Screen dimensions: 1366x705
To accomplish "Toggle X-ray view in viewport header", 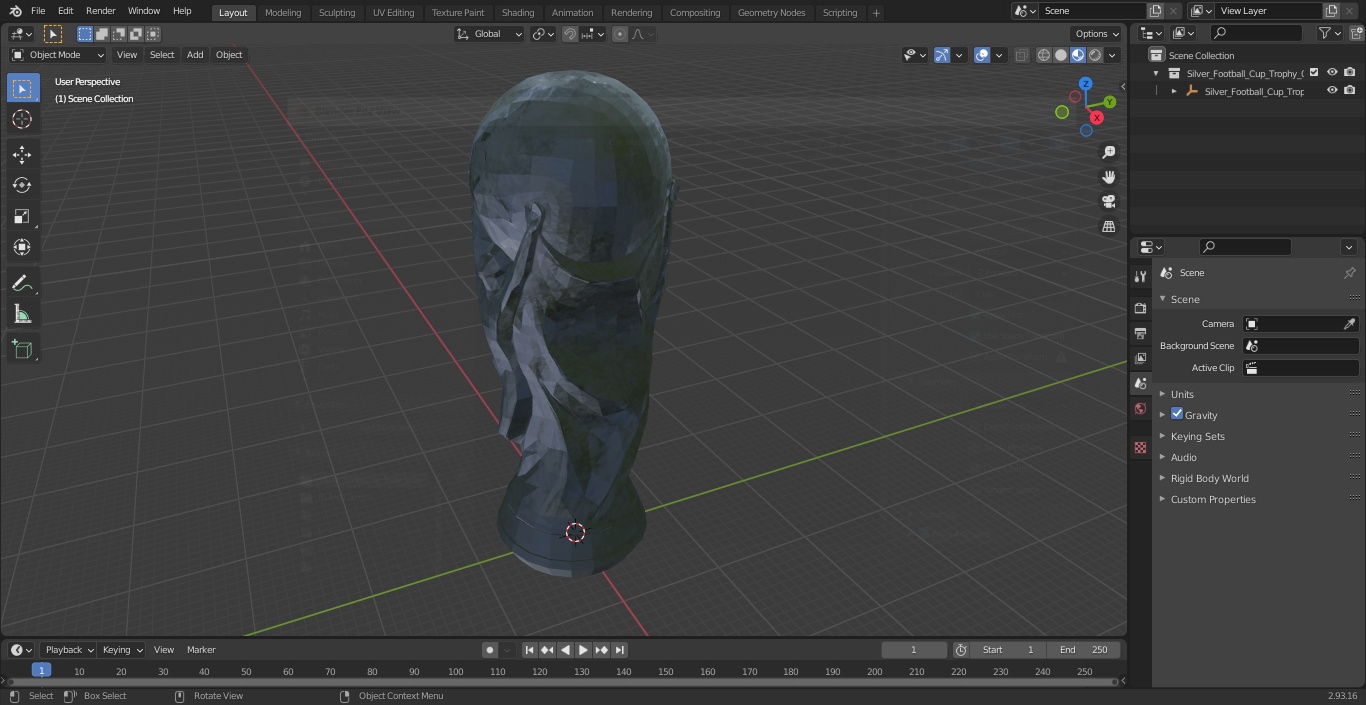I will tap(1021, 55).
